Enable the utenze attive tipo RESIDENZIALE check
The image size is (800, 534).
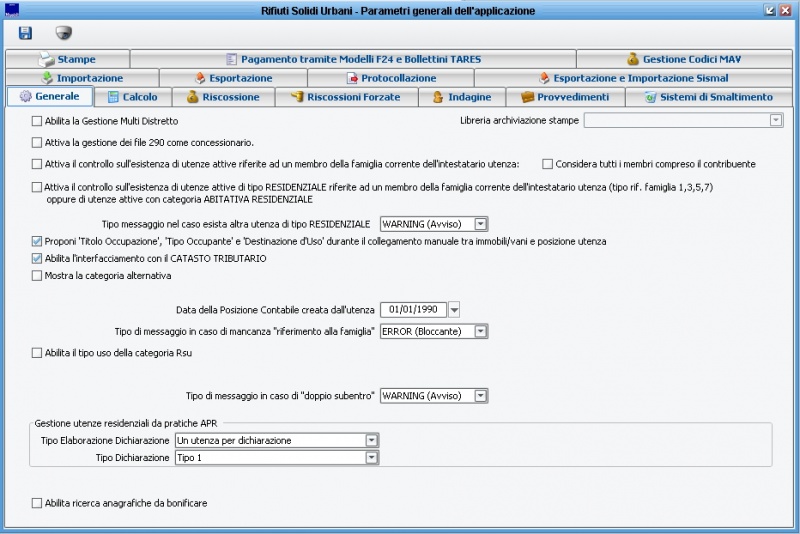coord(37,187)
